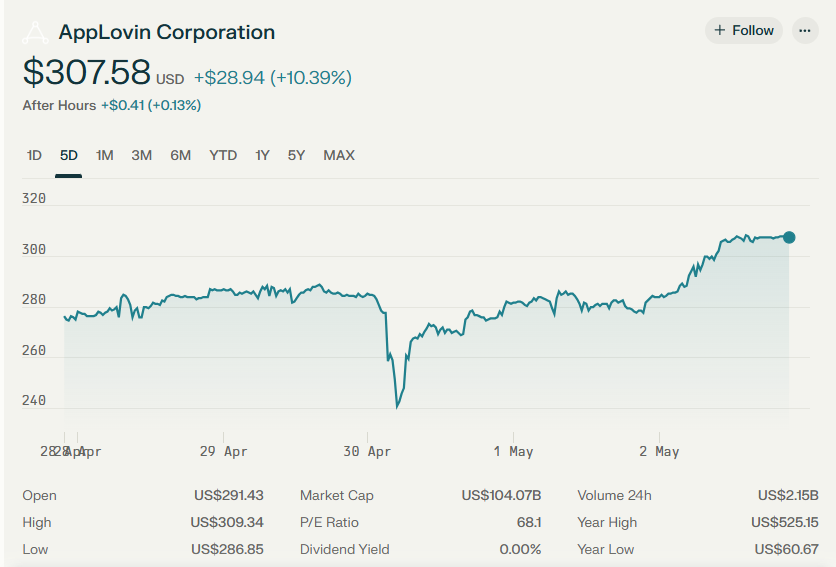This screenshot has width=836, height=567.
Task: Click the latest price dot on chart
Action: pos(789,237)
